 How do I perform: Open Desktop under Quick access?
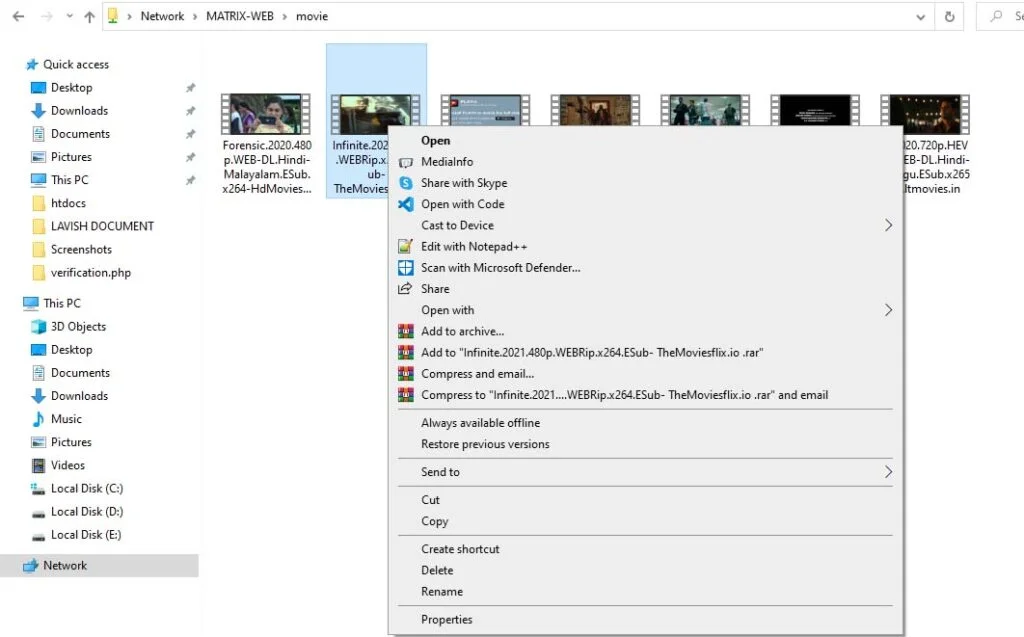(x=71, y=88)
